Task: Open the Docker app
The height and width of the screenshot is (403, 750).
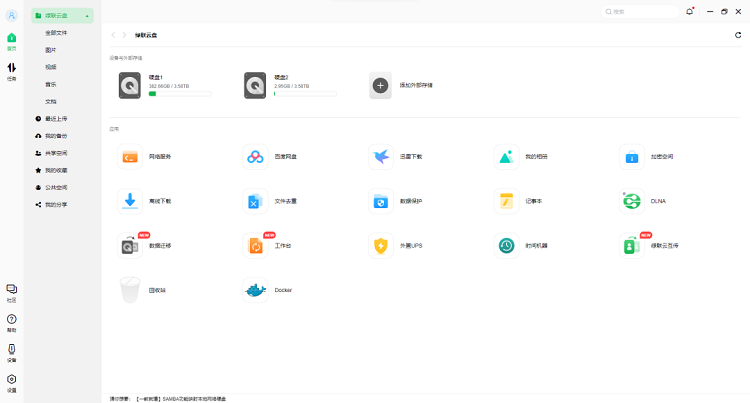Action: 256,290
